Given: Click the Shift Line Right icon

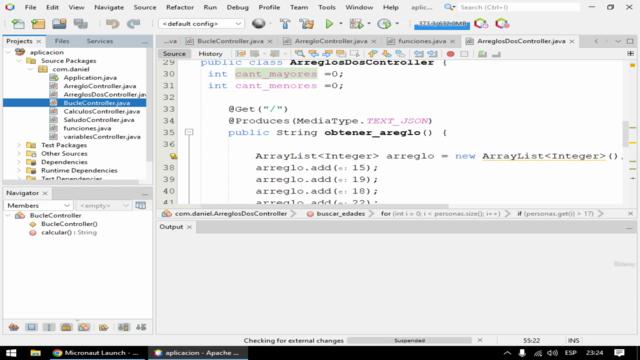Looking at the screenshot, I should tap(432, 53).
